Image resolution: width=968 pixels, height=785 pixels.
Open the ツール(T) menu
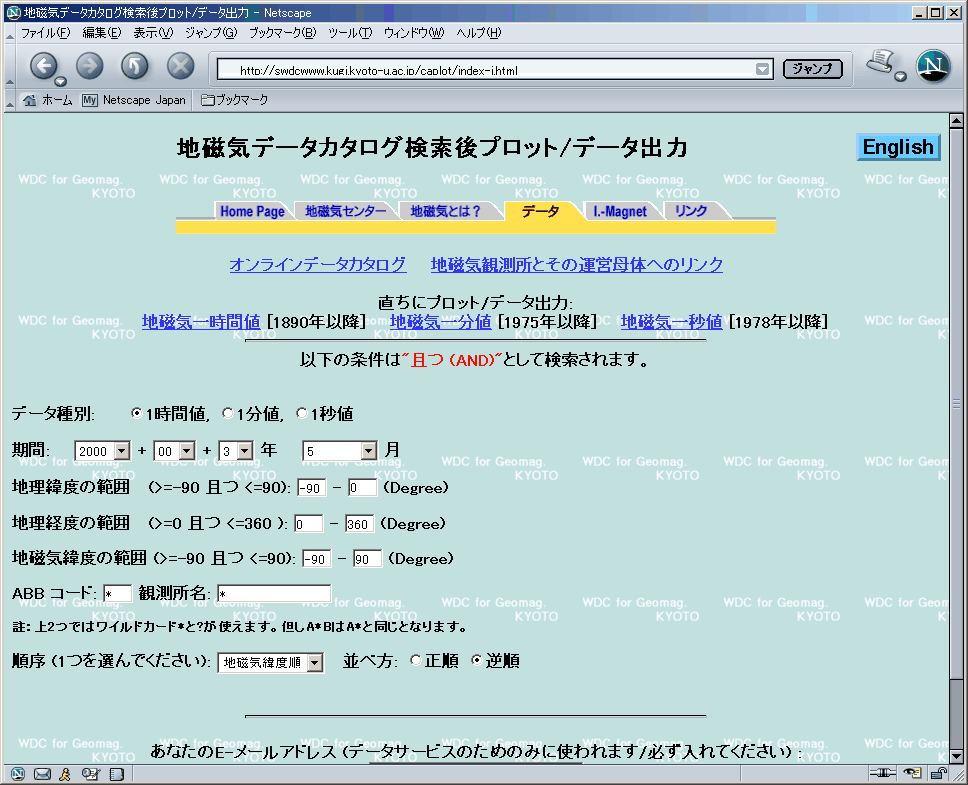(x=350, y=33)
